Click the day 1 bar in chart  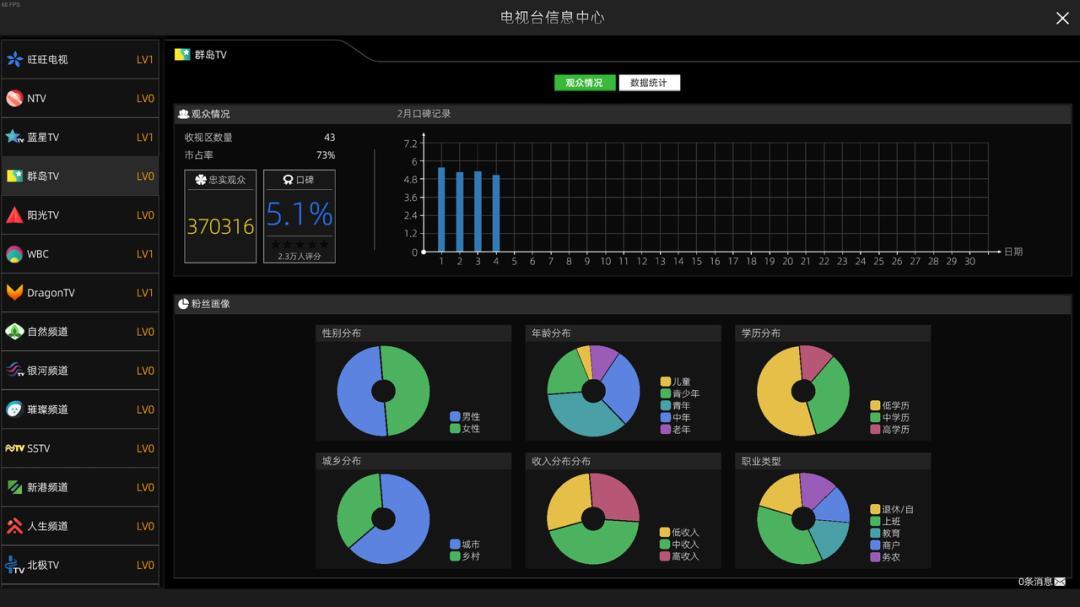pos(441,210)
